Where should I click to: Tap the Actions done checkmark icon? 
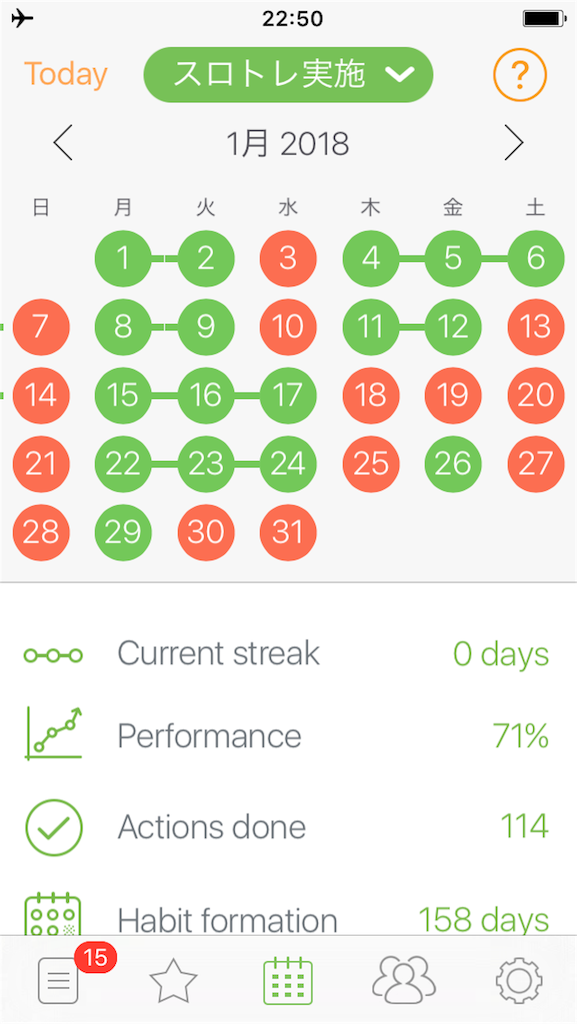coord(54,828)
